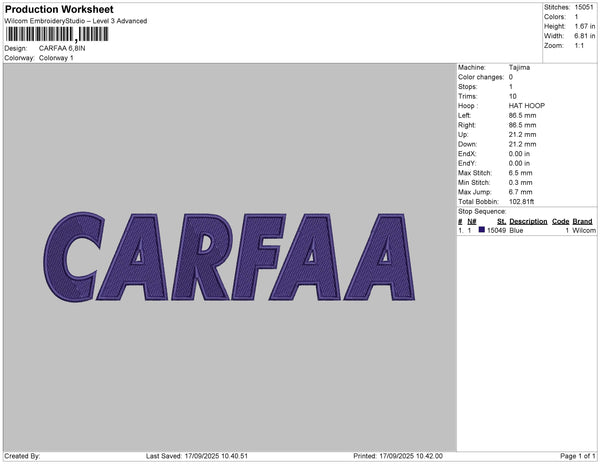
Task: Click the 'Code' column header
Action: [561, 221]
